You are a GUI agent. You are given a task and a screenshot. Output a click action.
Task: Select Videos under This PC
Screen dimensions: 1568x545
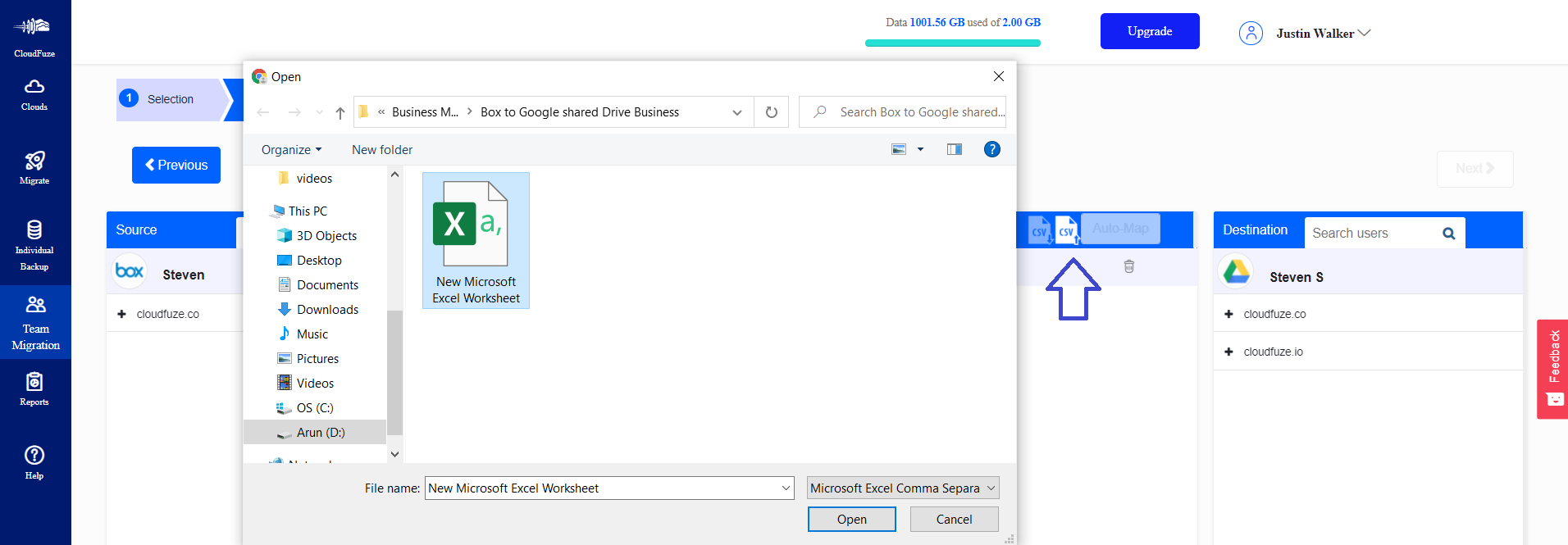click(315, 384)
